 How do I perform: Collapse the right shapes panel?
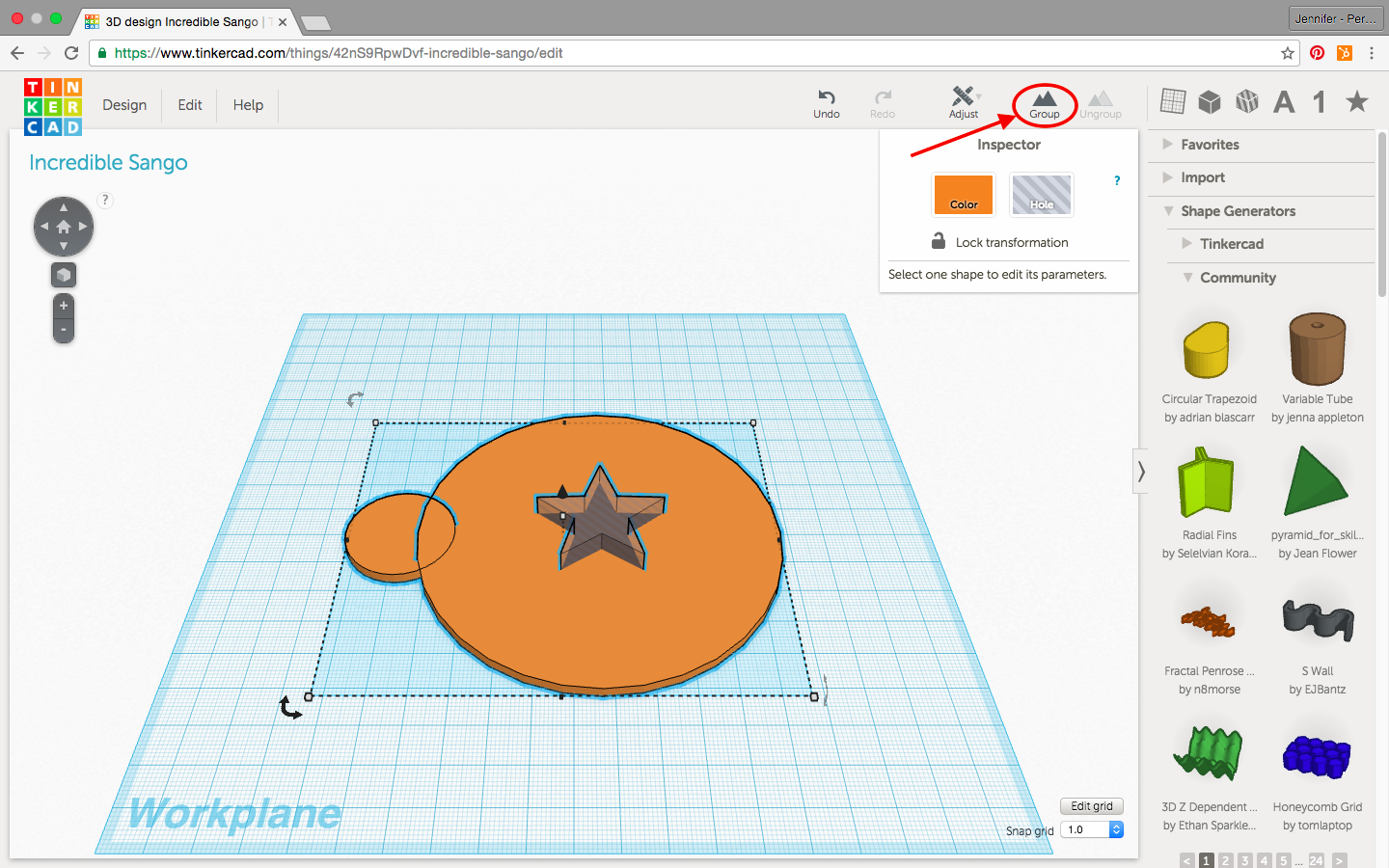pos(1141,472)
